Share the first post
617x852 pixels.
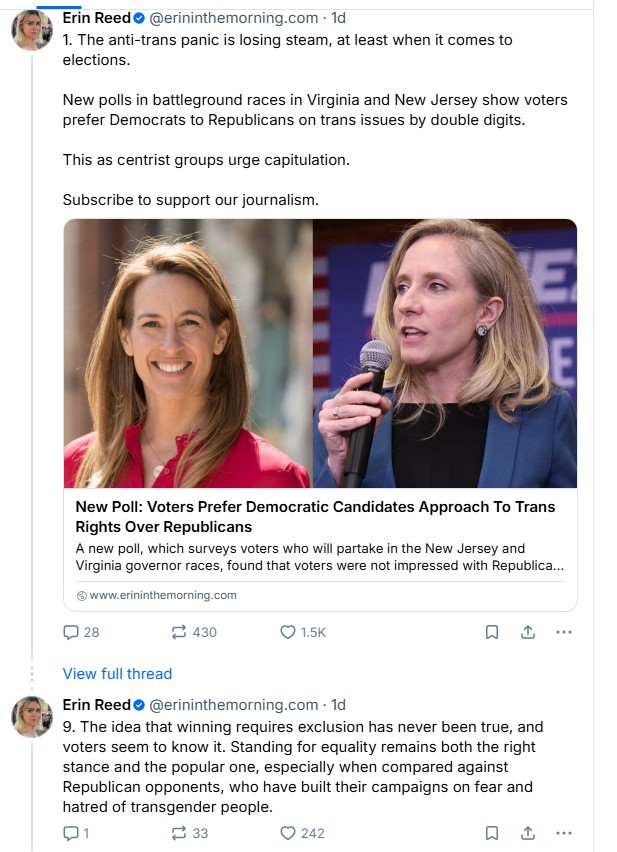click(x=527, y=632)
